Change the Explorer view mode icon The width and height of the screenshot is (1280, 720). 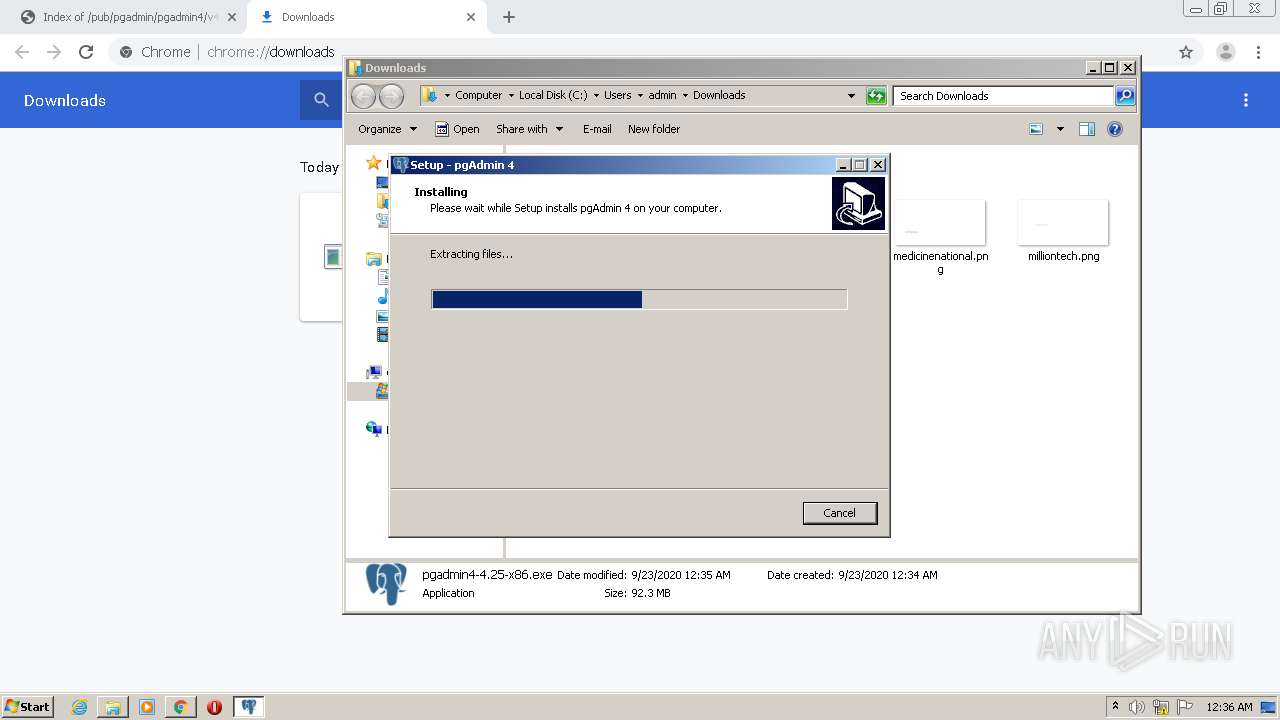coord(1036,129)
